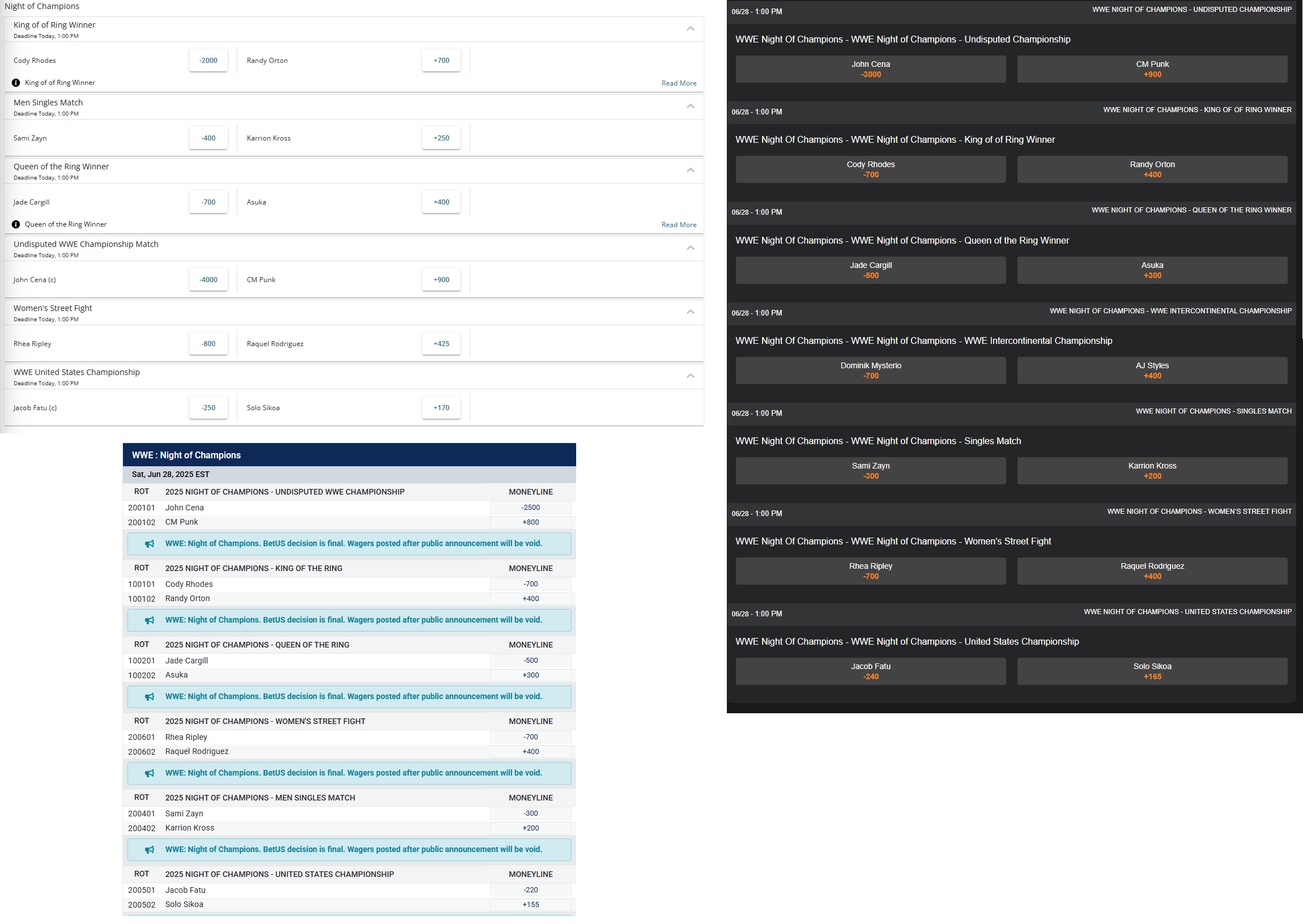Pick CM Punk +900 in dark panel

[x=1152, y=70]
